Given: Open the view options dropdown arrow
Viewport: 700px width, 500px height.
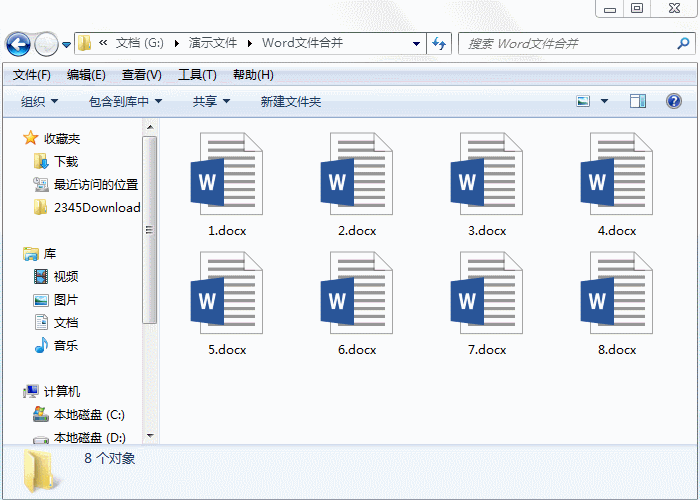Looking at the screenshot, I should pos(604,101).
